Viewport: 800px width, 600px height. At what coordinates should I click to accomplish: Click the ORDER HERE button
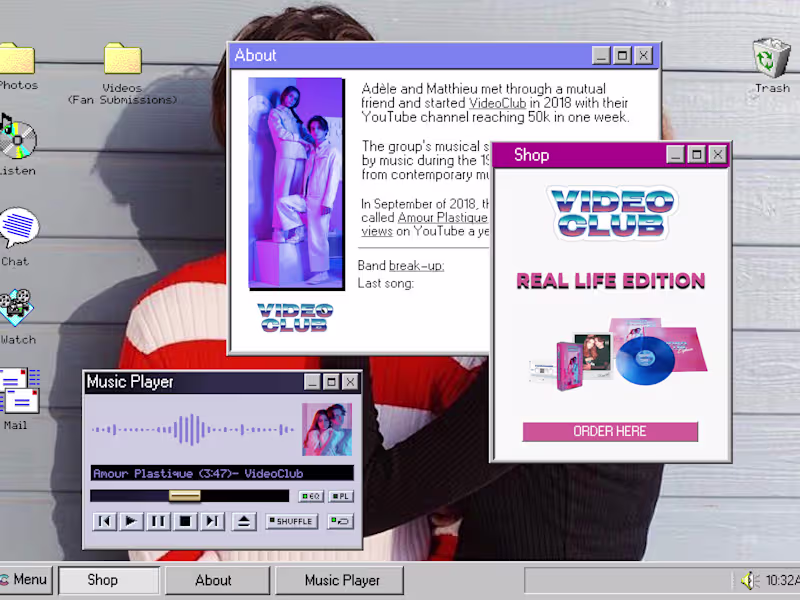610,432
